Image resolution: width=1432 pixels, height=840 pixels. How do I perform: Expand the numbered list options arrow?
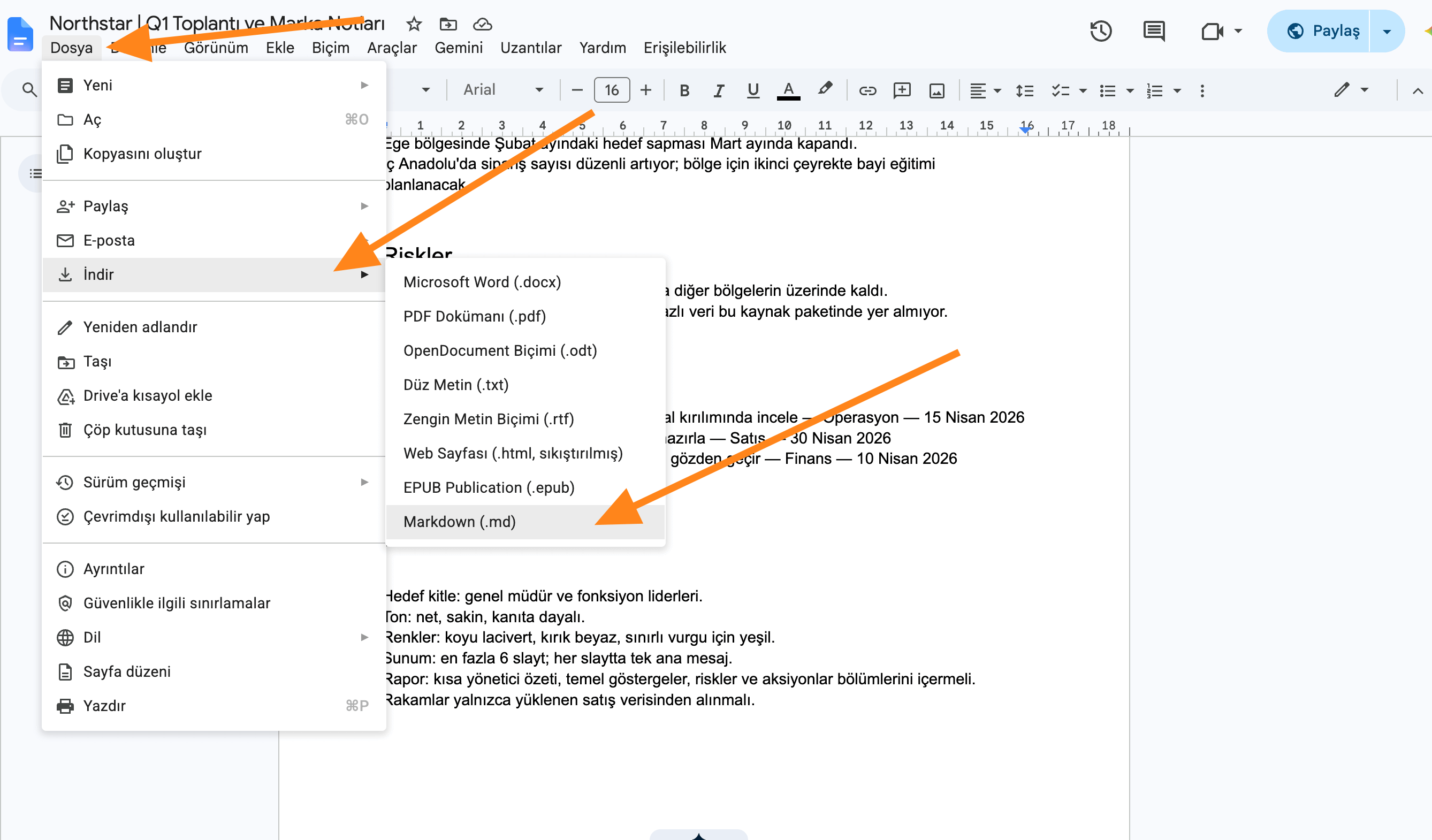pyautogui.click(x=1177, y=90)
